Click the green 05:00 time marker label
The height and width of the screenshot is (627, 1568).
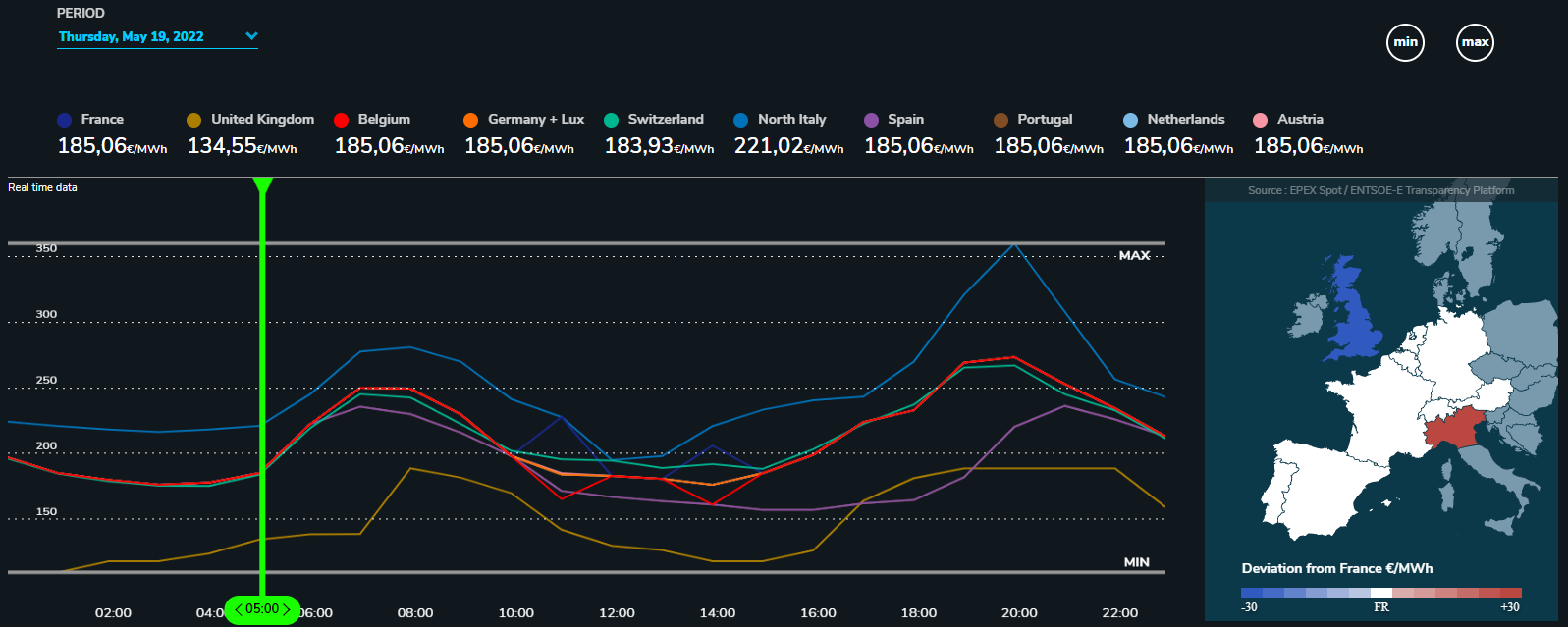click(x=262, y=609)
